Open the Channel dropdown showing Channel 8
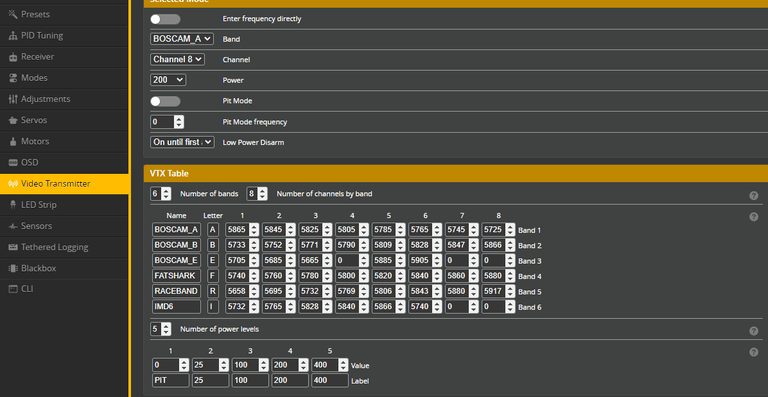Viewport: 768px width, 397px height. pos(177,59)
